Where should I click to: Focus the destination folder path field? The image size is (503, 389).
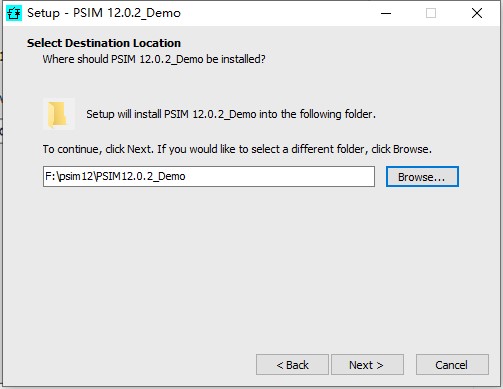tap(209, 176)
